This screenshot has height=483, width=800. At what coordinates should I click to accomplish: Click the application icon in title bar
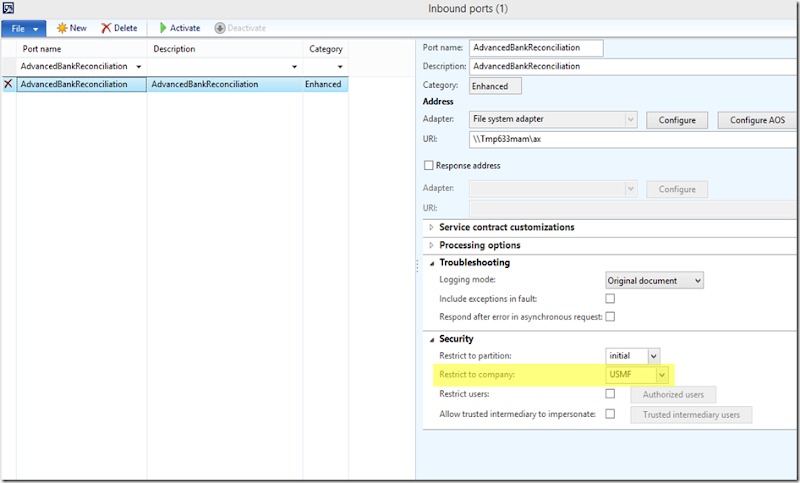[x=8, y=8]
